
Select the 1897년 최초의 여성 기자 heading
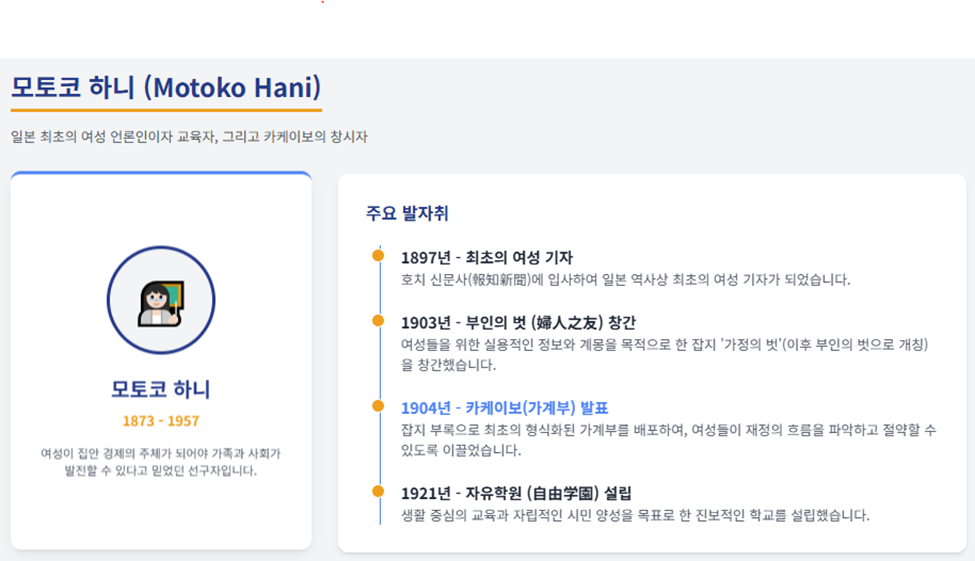(486, 257)
